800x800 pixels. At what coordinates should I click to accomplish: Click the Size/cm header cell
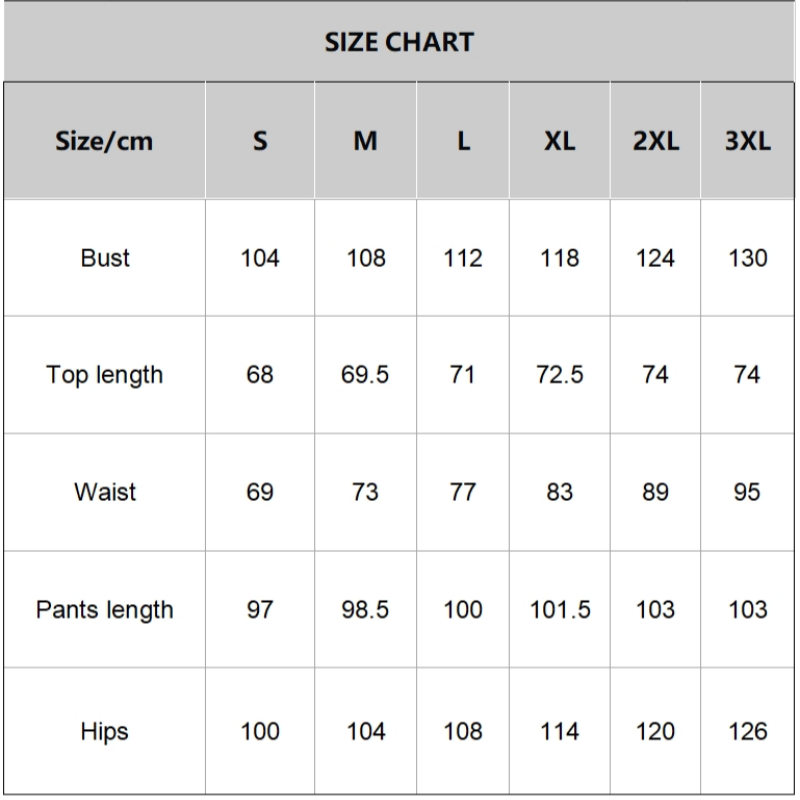[x=105, y=141]
